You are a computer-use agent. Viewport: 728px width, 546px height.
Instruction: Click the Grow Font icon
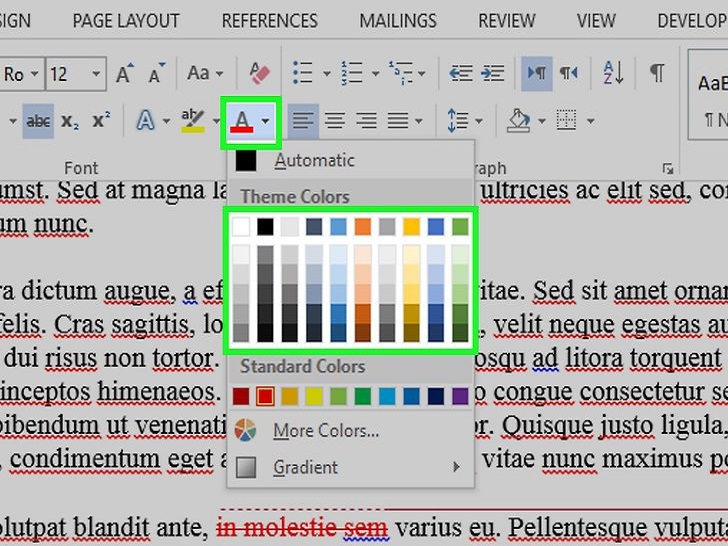(x=125, y=73)
